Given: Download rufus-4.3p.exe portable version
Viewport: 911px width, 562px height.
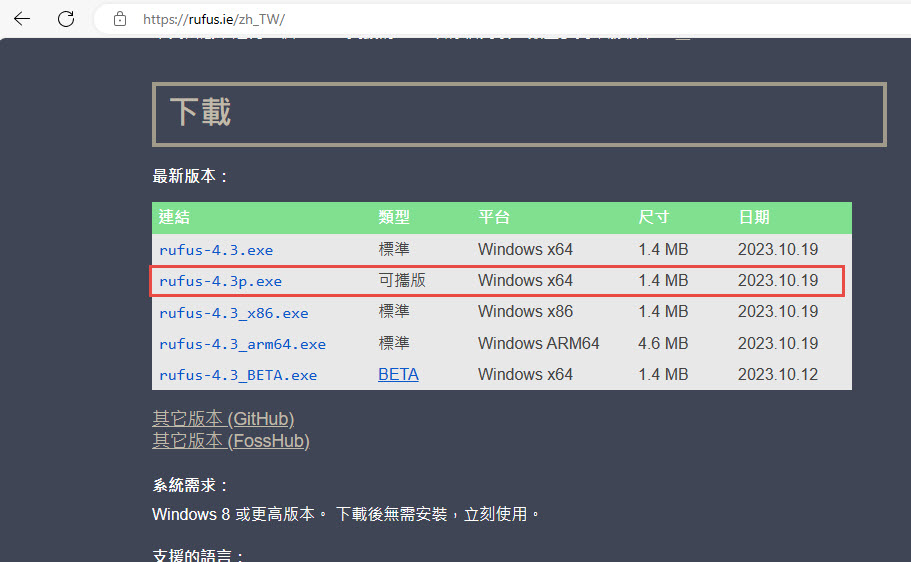Looking at the screenshot, I should tap(220, 281).
